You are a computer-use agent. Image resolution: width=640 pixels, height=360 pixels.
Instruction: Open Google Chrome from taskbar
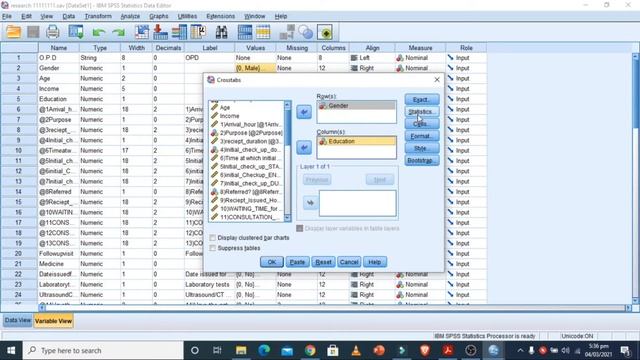pos(310,350)
